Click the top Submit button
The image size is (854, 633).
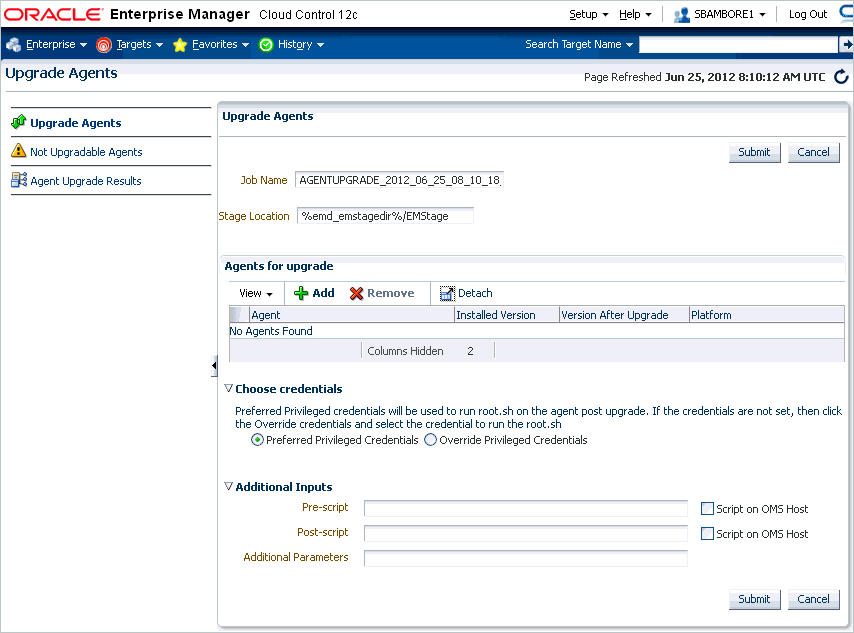click(754, 153)
